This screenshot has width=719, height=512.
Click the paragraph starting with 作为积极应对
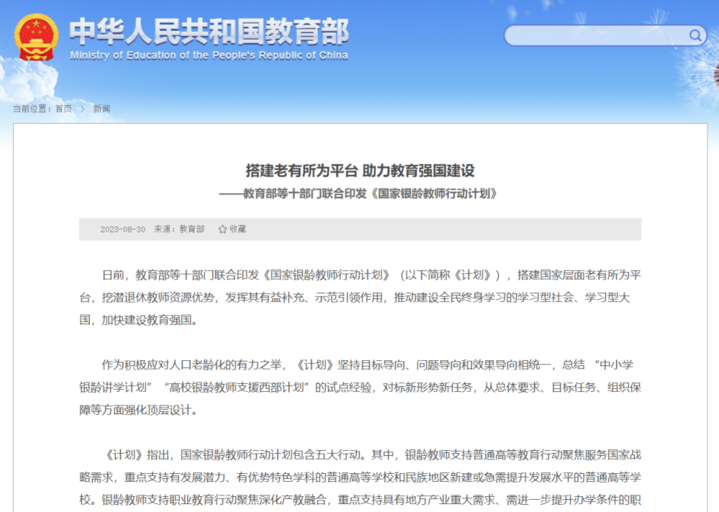(x=360, y=386)
